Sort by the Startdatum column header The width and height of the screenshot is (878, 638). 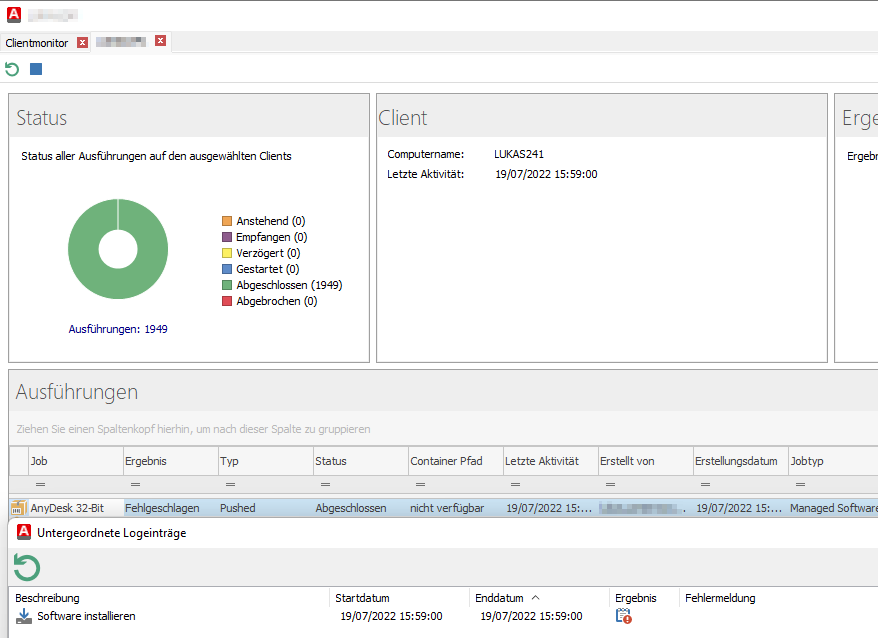tap(362, 598)
